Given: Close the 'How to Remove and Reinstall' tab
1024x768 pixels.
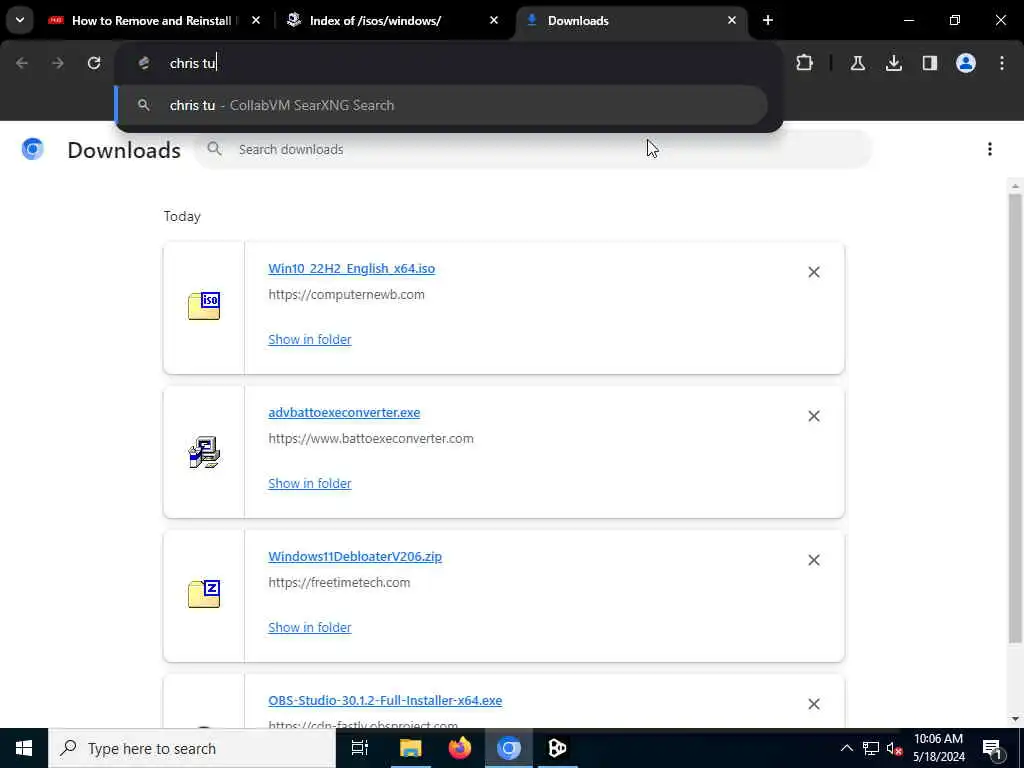Looking at the screenshot, I should coord(256,20).
